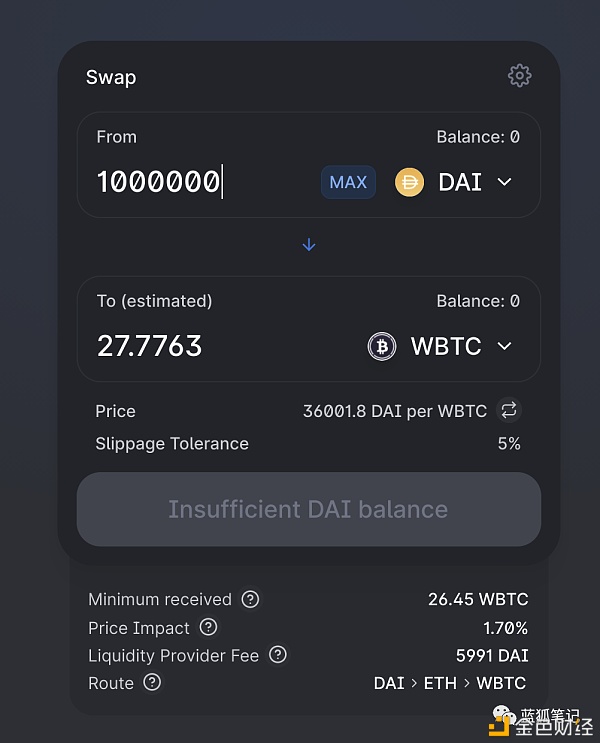The width and height of the screenshot is (600, 743).
Task: Click the MAX amount button
Action: [348, 182]
